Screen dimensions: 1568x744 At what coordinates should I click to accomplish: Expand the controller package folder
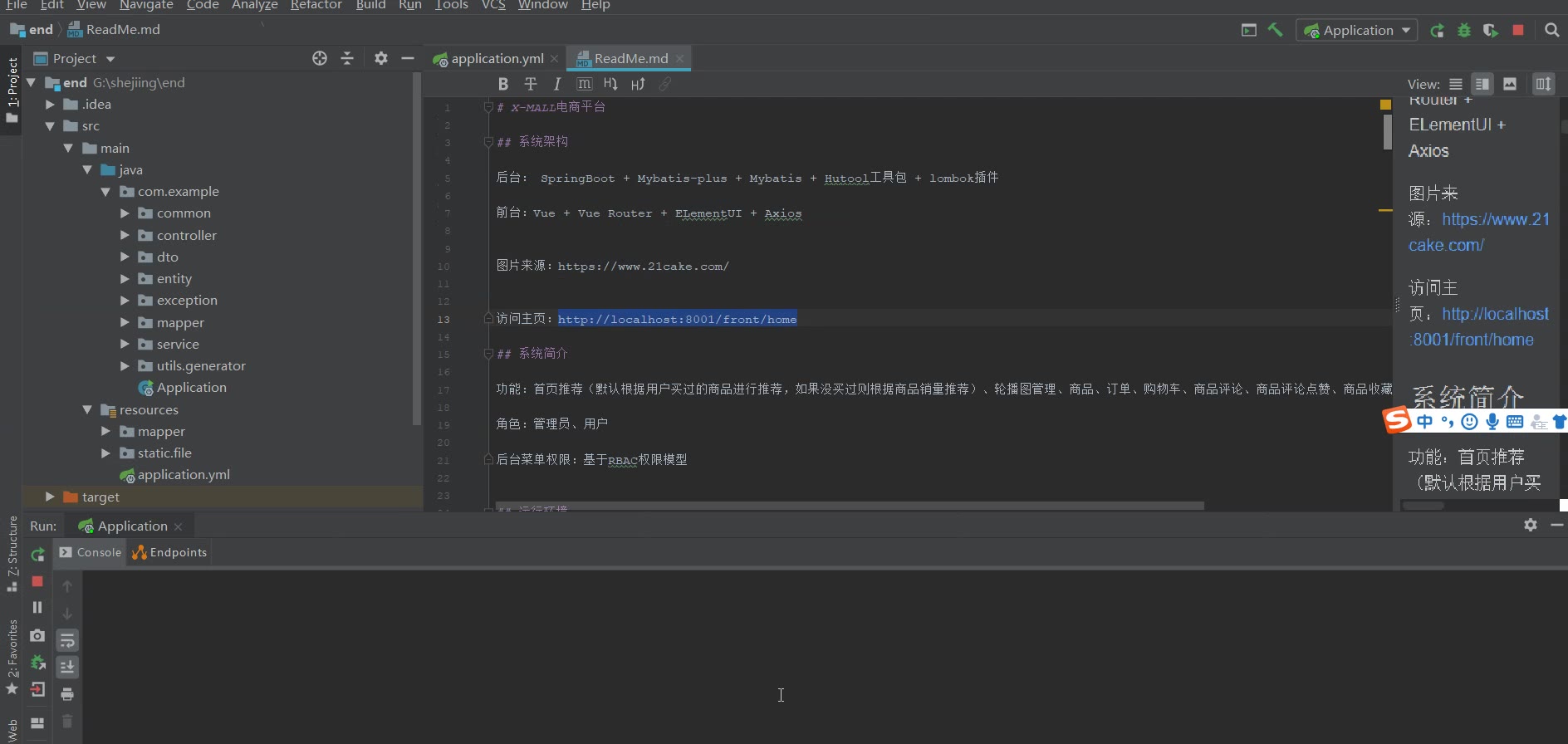(x=125, y=235)
